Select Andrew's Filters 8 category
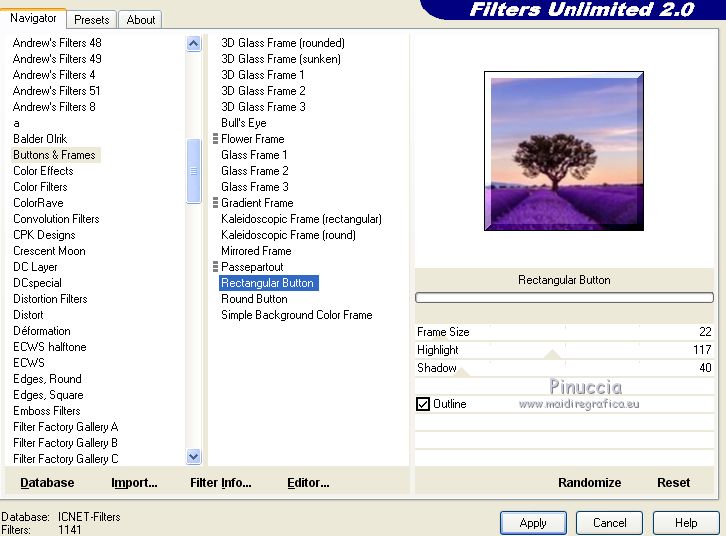Viewport: 726px width, 536px height. tap(54, 106)
